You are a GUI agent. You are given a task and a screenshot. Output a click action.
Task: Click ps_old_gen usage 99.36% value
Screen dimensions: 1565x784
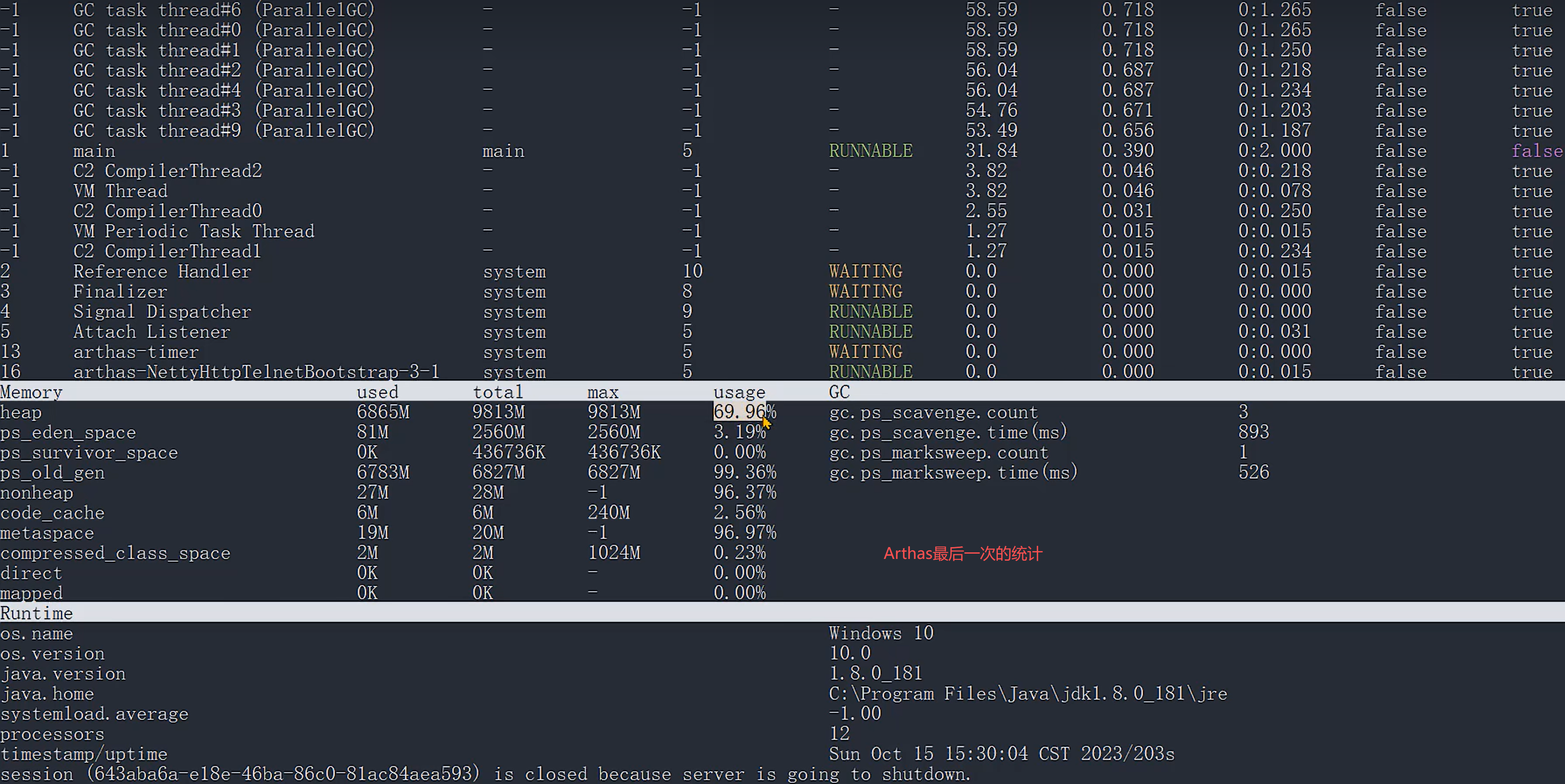point(744,472)
